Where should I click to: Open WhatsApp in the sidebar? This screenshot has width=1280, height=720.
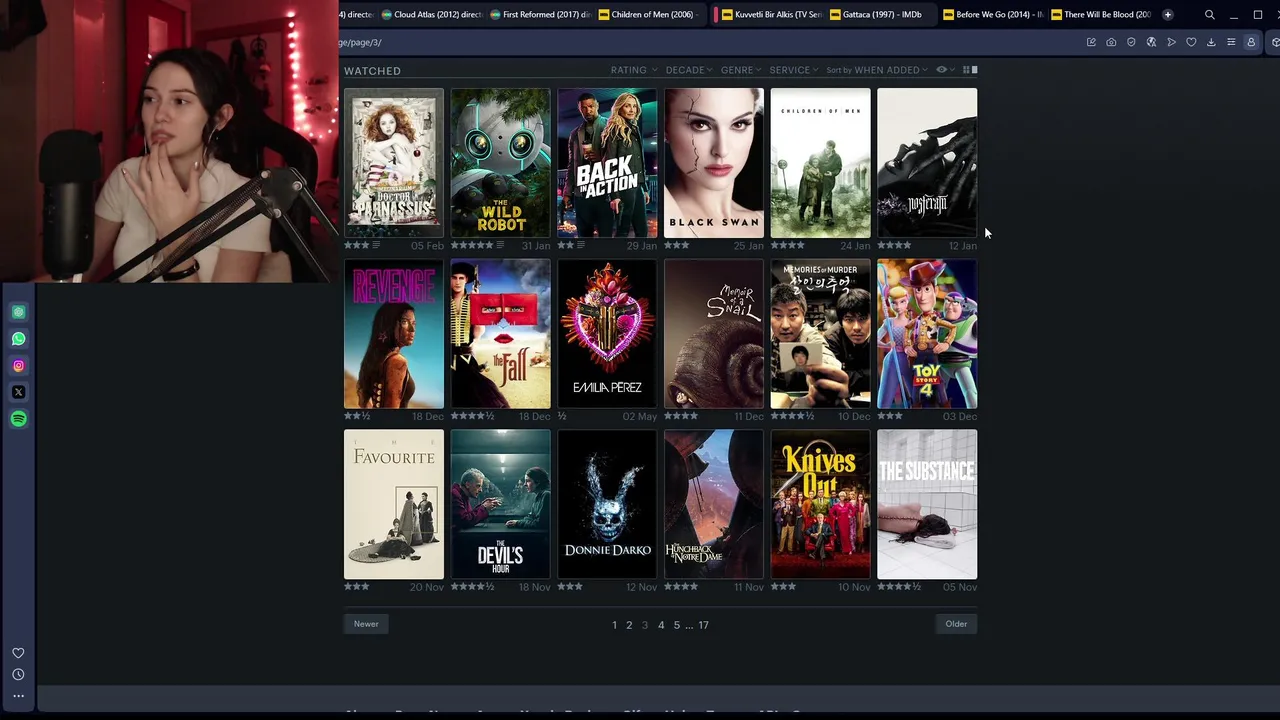[18, 339]
